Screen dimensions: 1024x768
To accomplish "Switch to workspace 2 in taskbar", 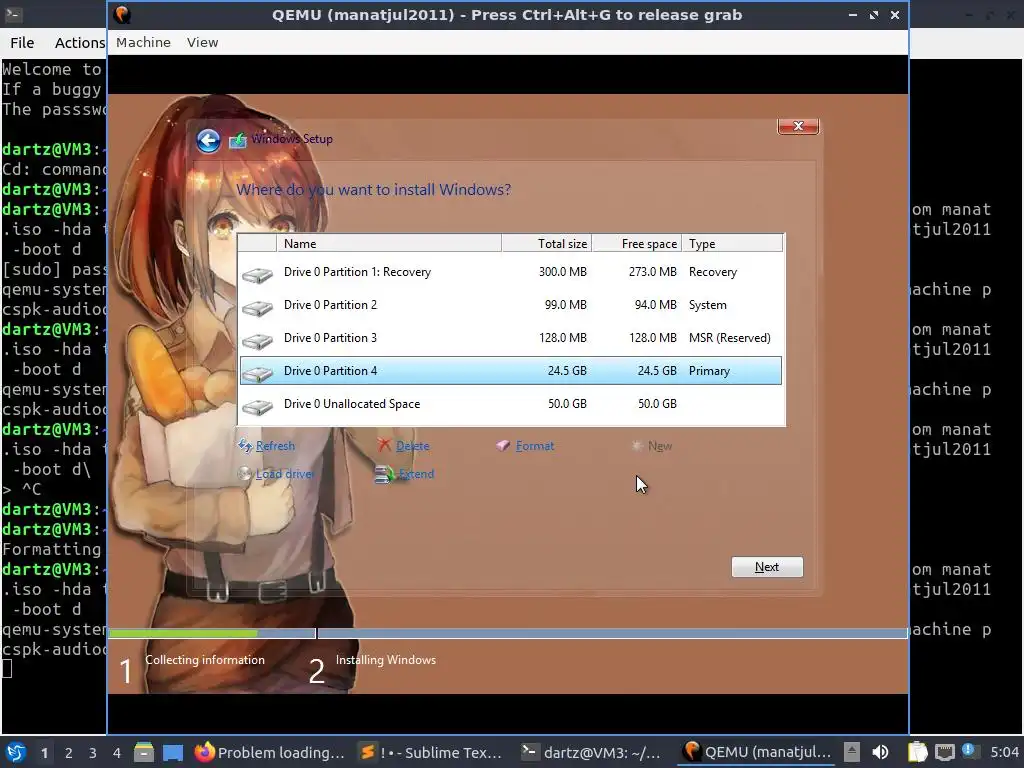I will [69, 753].
